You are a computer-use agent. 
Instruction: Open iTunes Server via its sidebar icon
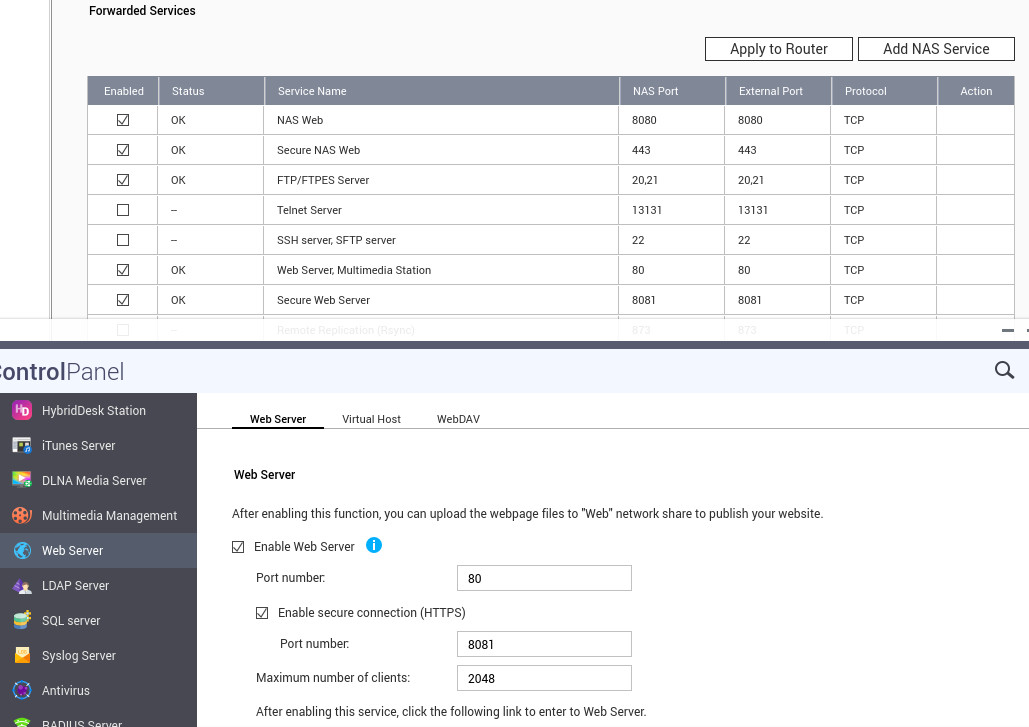pos(22,445)
